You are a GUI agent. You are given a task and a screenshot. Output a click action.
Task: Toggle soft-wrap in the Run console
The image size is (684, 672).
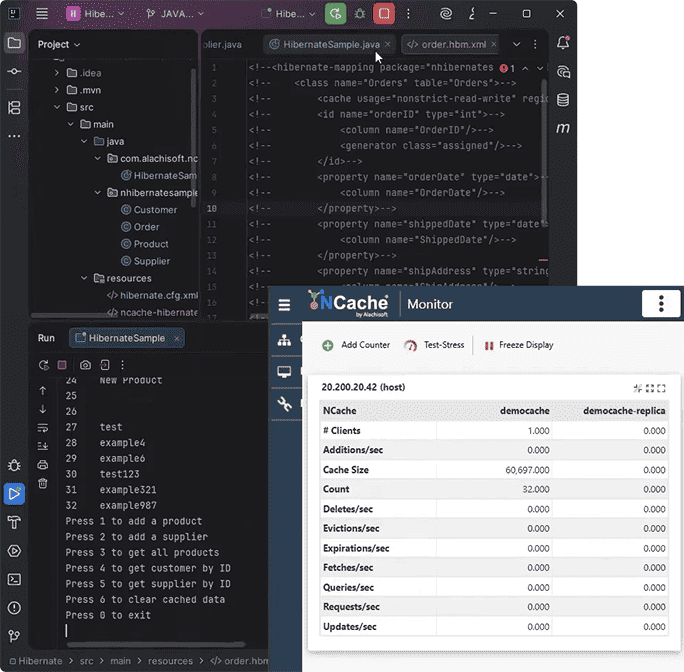(42, 427)
